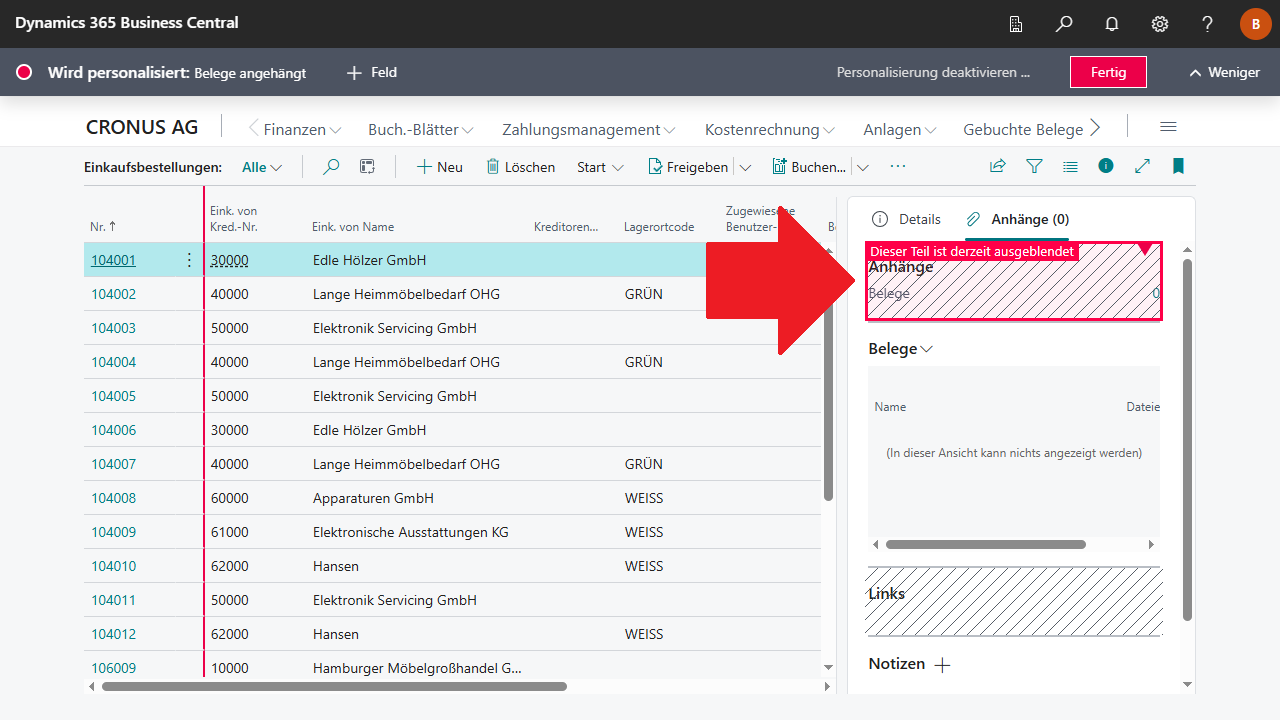Click the expand page arrows icon
This screenshot has width=1280, height=720.
[x=1142, y=167]
